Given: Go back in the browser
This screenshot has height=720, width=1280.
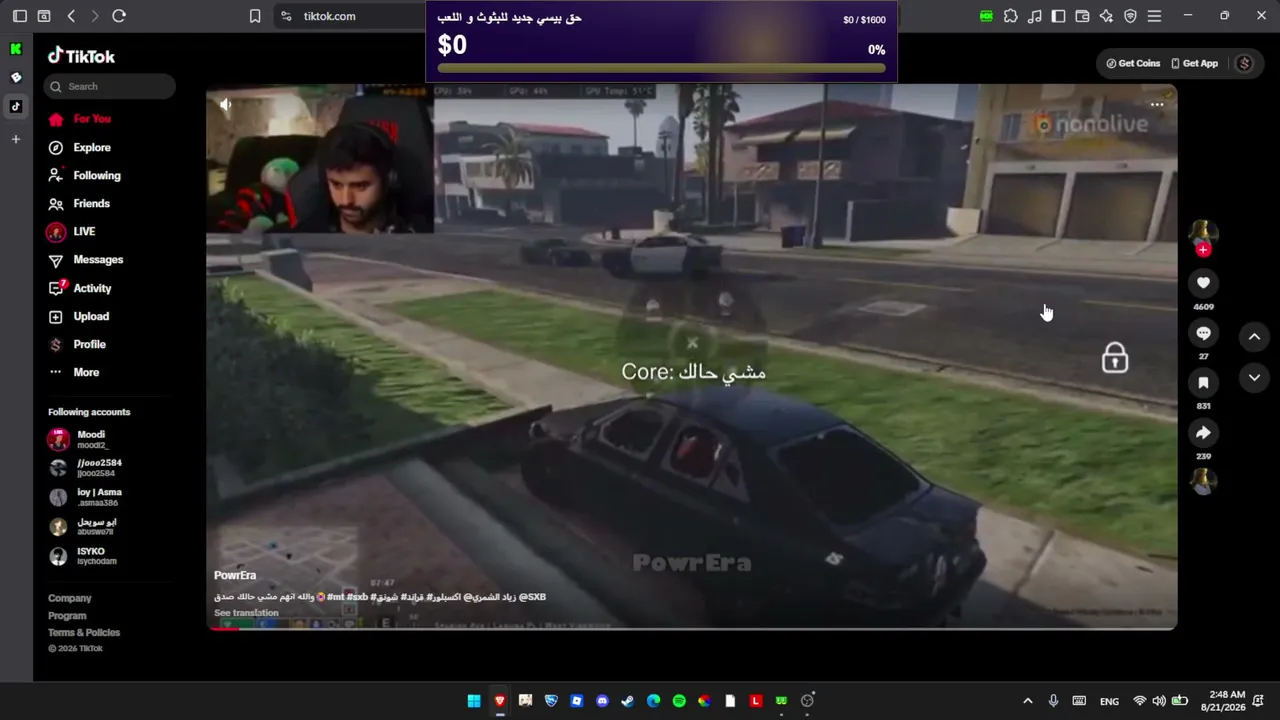Looking at the screenshot, I should pos(71,16).
